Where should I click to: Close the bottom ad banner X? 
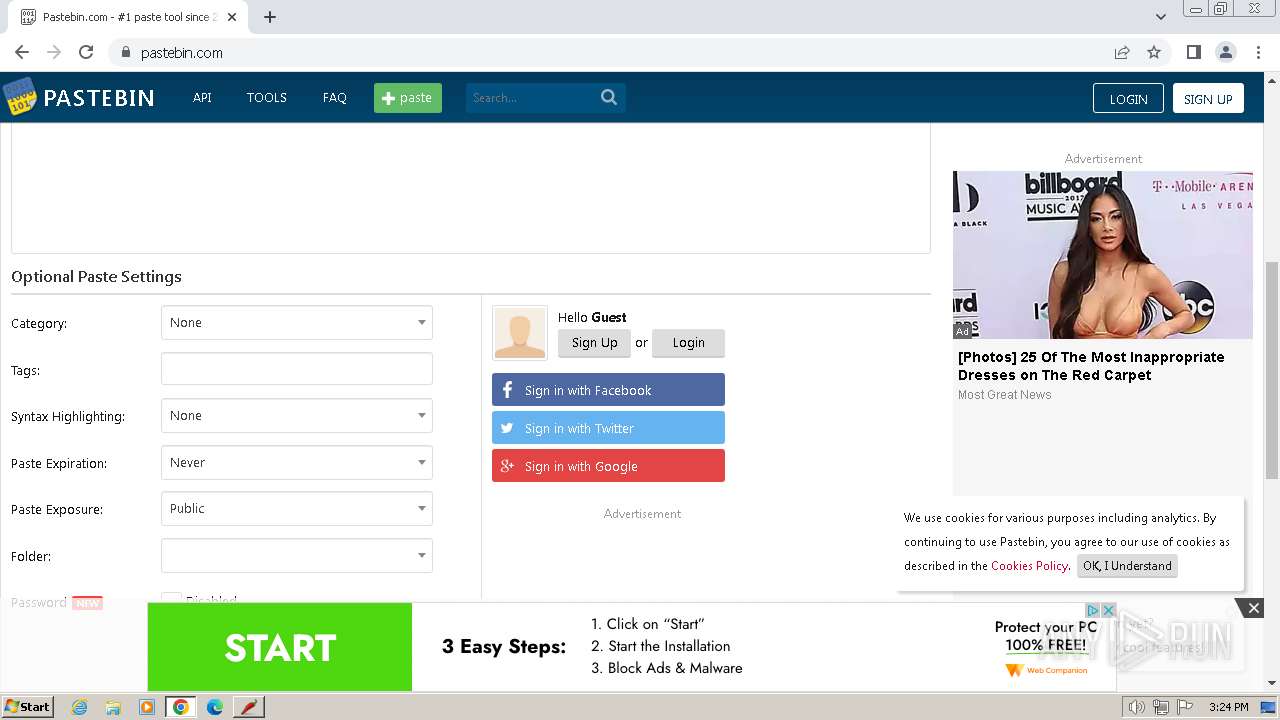pyautogui.click(x=1253, y=608)
